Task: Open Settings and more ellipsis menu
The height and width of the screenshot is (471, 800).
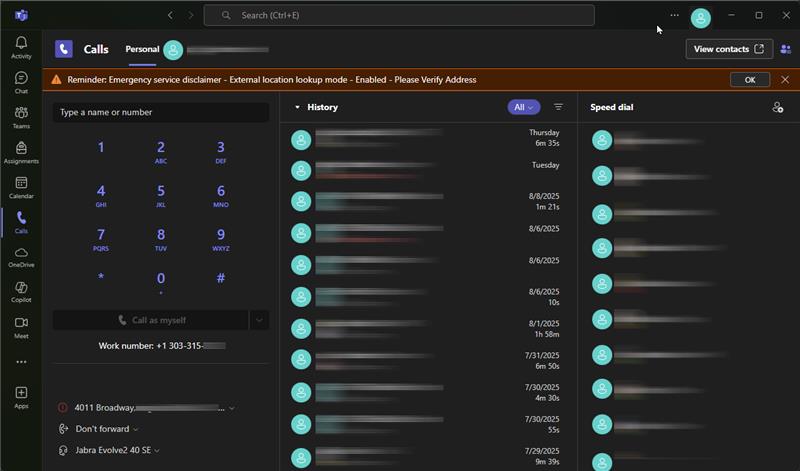Action: point(674,15)
